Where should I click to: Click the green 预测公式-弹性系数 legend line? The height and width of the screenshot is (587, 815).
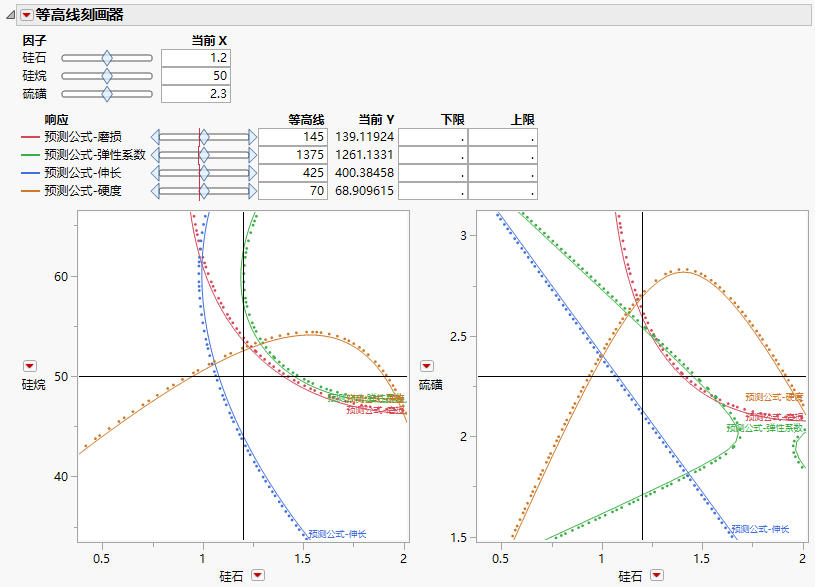pos(30,155)
